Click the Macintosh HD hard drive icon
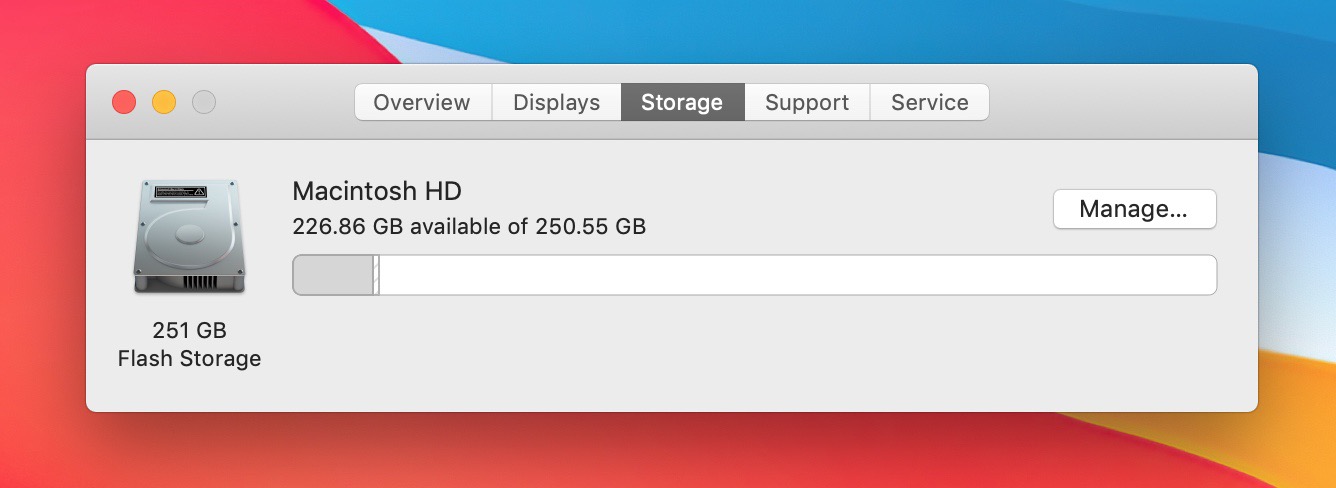 coord(188,237)
